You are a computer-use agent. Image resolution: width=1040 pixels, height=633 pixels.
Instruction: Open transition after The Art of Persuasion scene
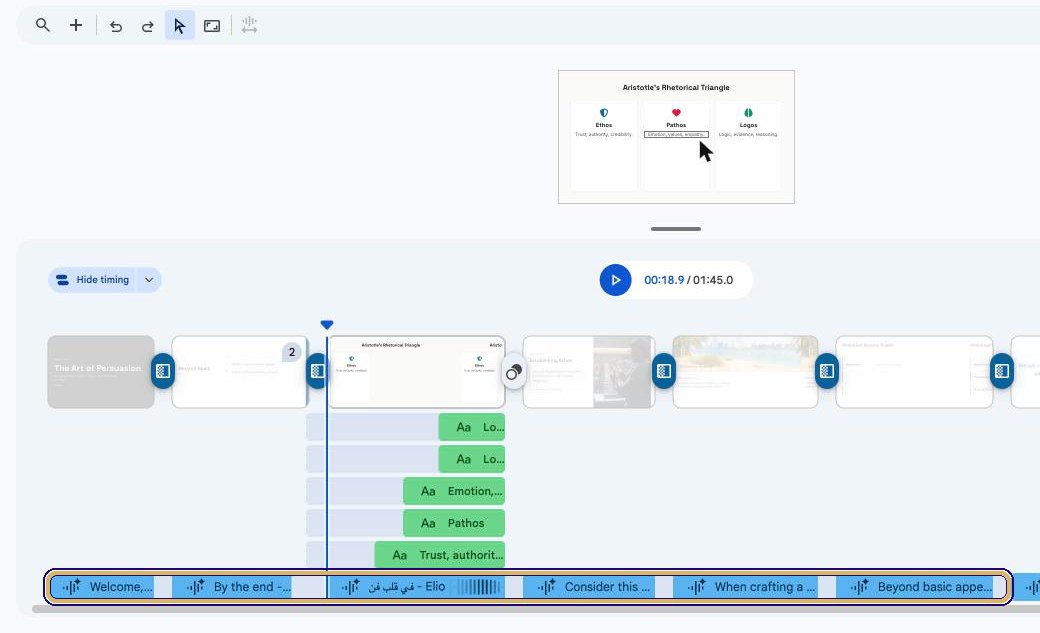coord(163,371)
